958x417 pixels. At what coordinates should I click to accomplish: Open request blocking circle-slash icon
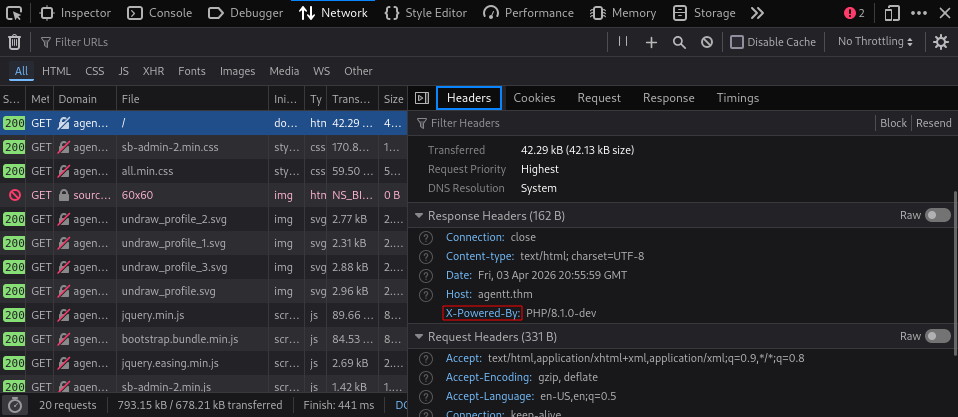(706, 42)
